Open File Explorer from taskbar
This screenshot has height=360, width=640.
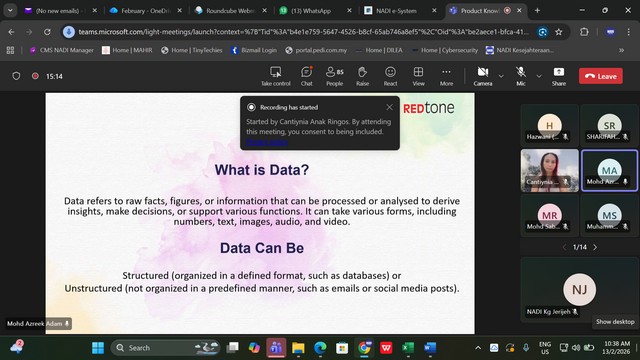click(298, 348)
